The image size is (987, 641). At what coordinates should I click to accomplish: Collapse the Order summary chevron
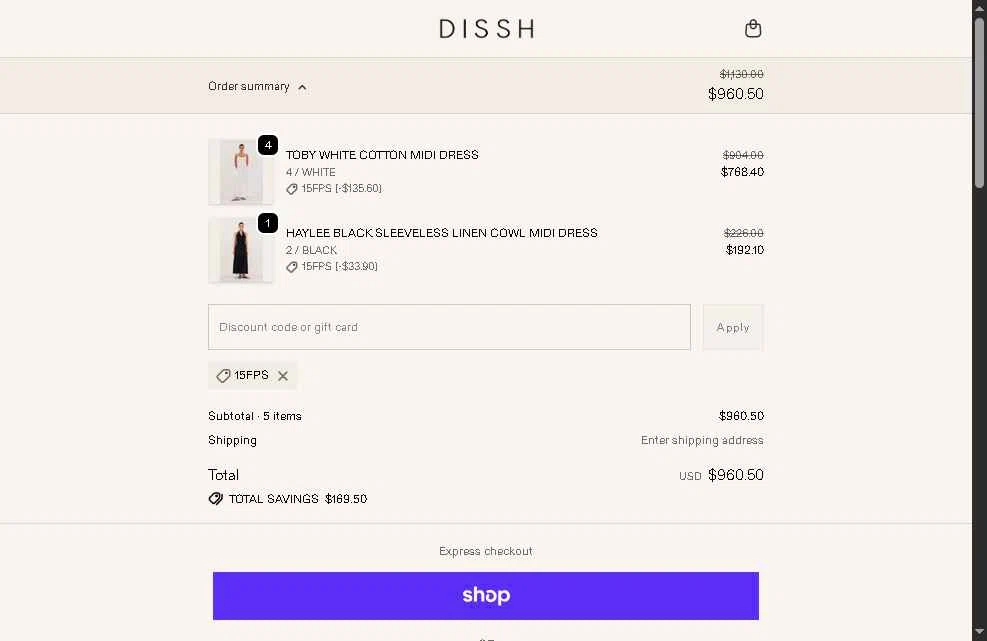click(302, 88)
